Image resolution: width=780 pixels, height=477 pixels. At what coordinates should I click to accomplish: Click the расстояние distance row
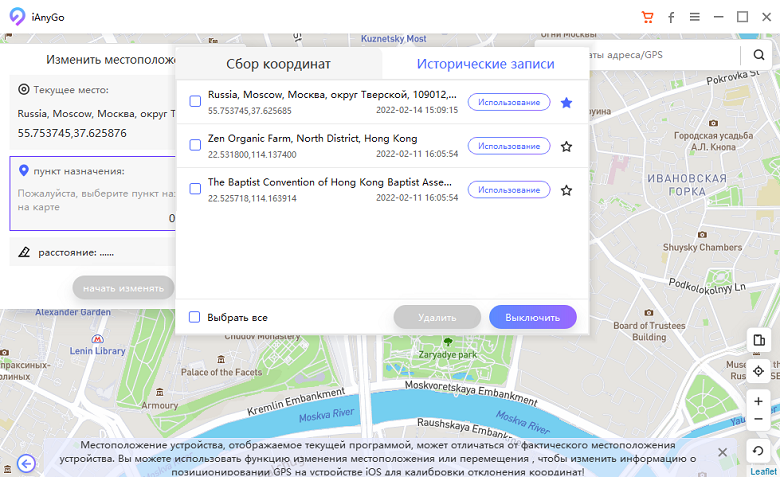[x=93, y=252]
